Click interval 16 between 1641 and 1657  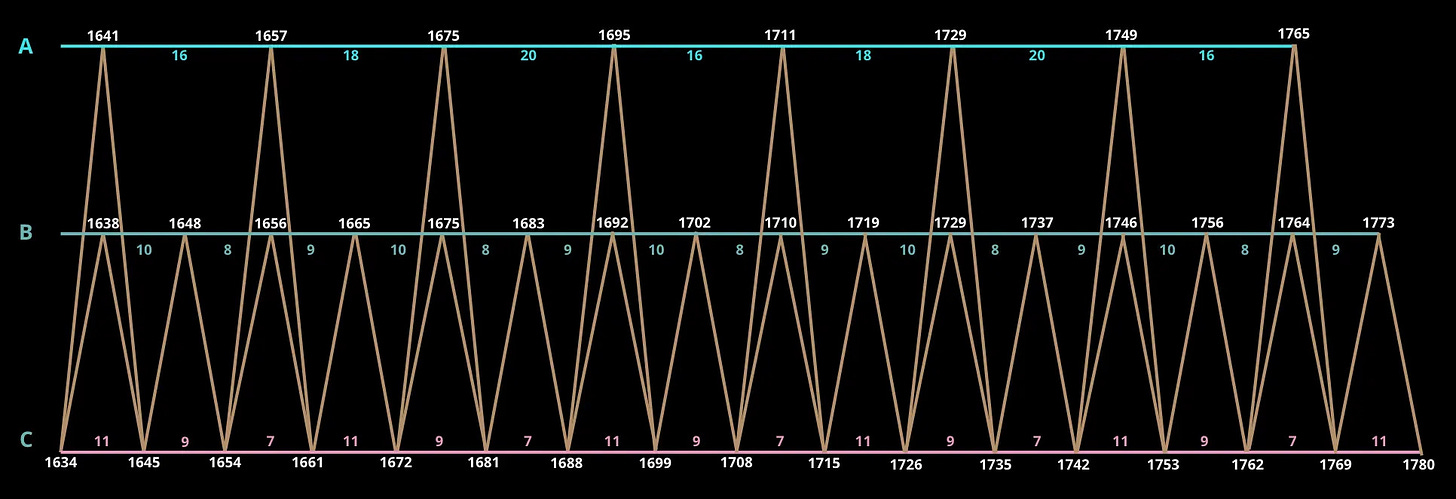[x=179, y=56]
